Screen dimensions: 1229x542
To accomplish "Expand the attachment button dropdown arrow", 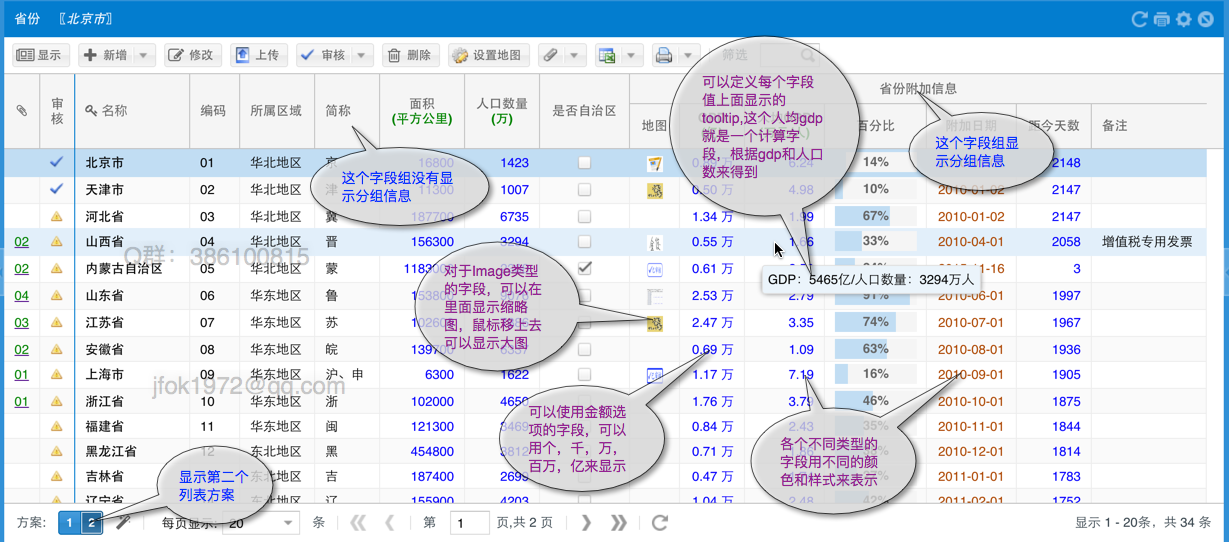I will coord(576,55).
